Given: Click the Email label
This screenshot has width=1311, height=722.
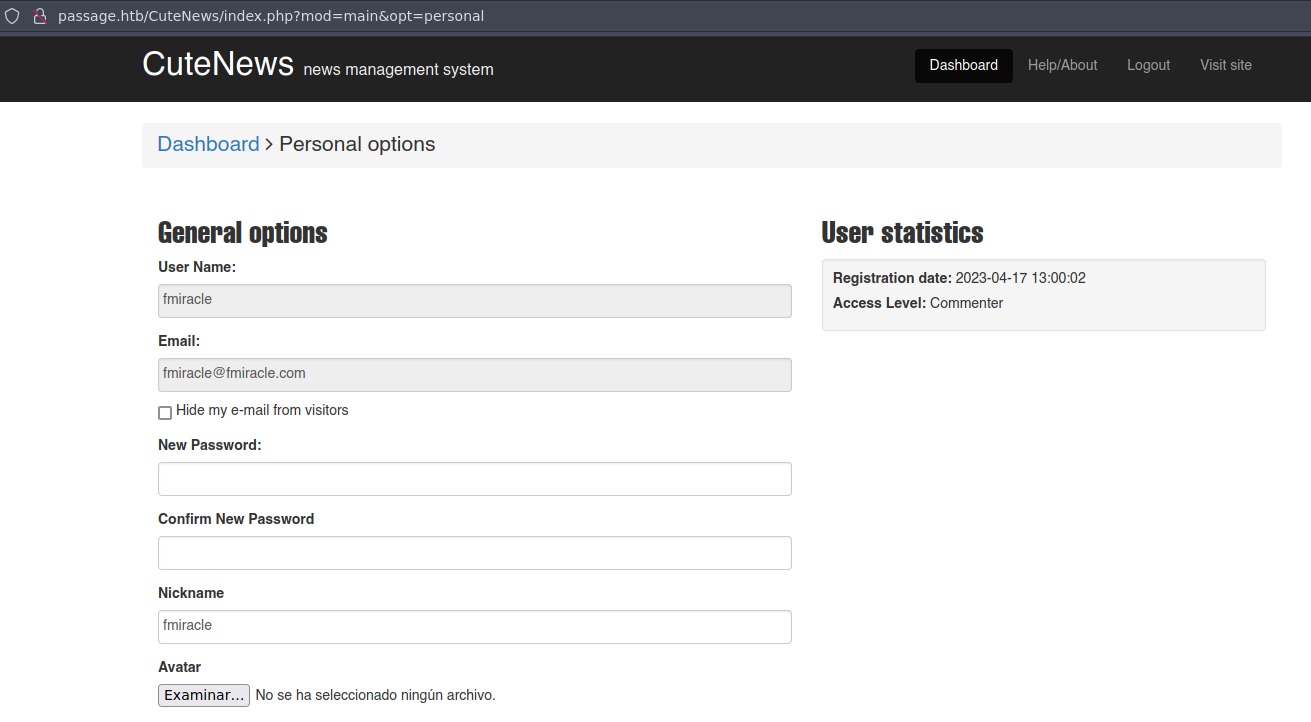Looking at the screenshot, I should (179, 341).
